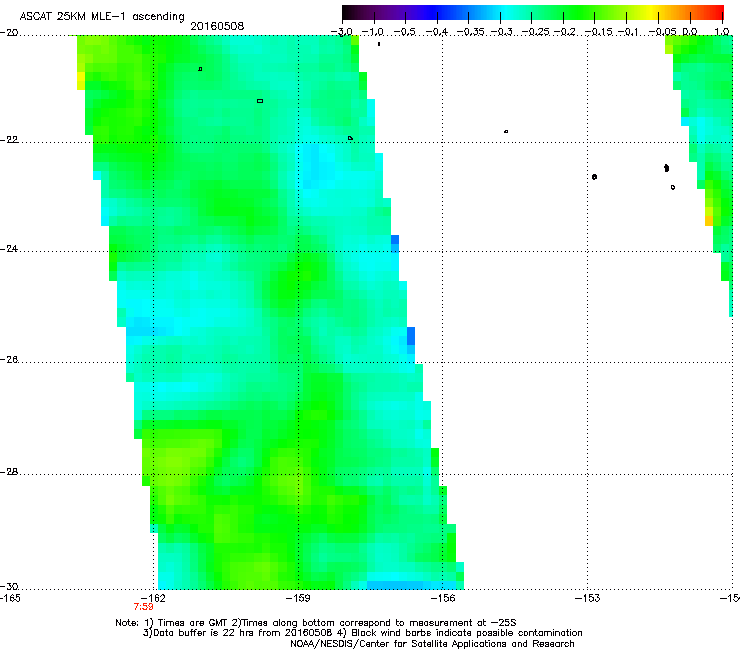Click the red 7:59 swath time label
Viewport: 740px width, 650px height.
143,607
